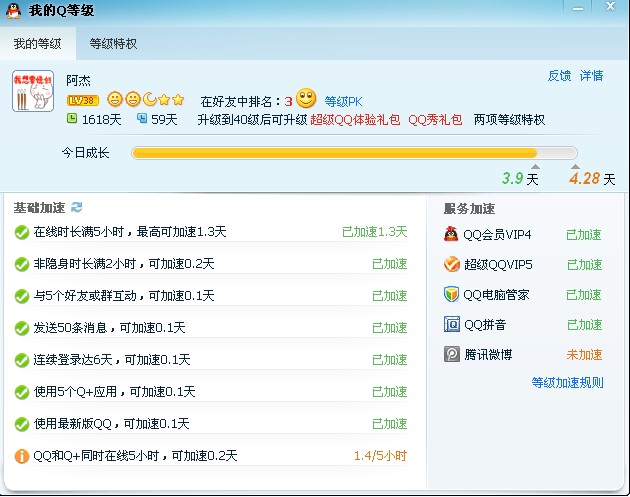The image size is (630, 497).
Task: Click the username 阿杰
Action: [78, 80]
